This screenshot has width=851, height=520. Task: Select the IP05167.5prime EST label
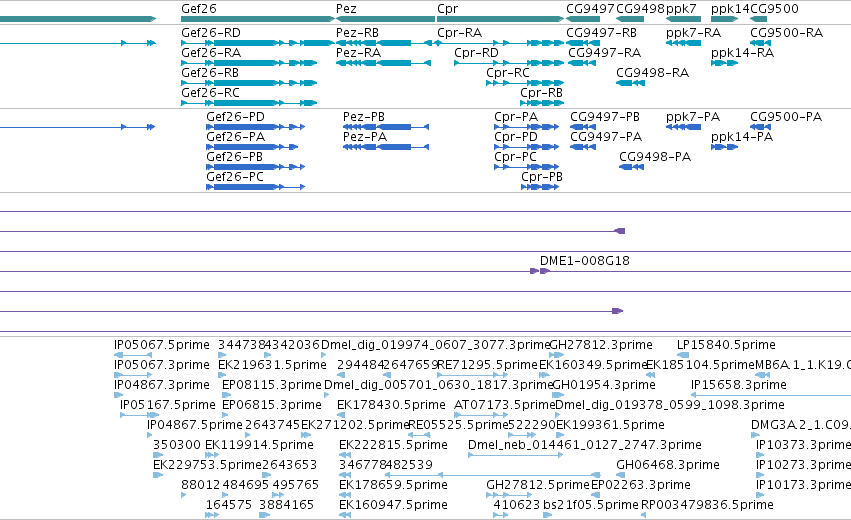tap(168, 405)
